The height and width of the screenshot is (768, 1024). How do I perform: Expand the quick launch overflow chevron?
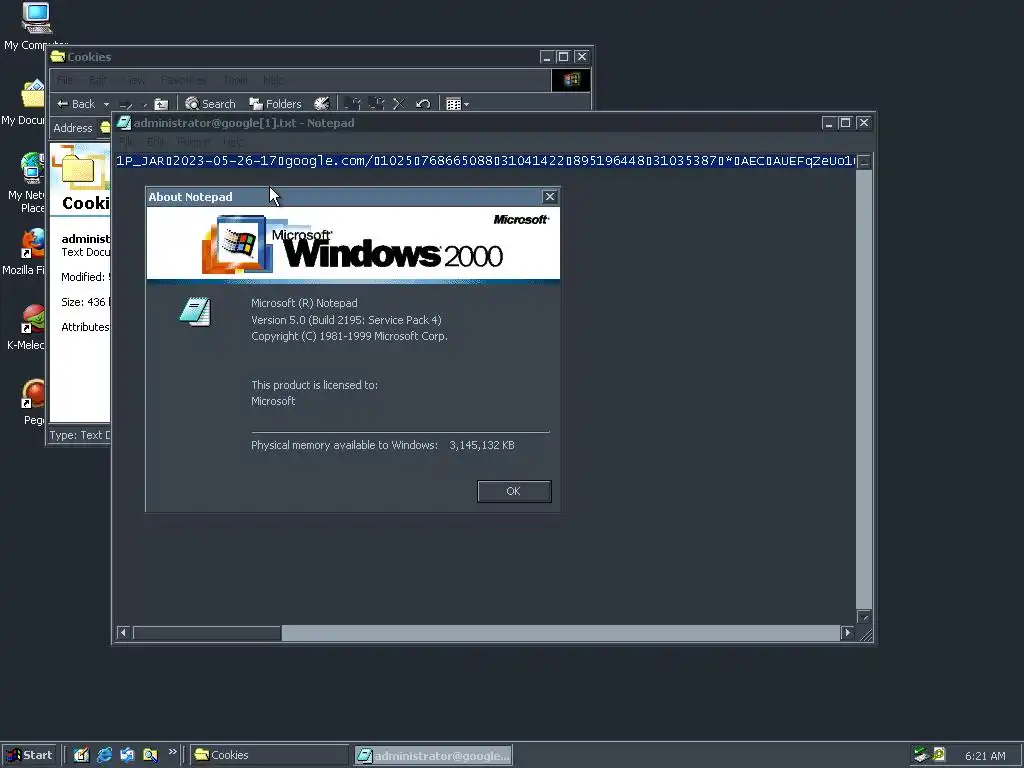172,752
